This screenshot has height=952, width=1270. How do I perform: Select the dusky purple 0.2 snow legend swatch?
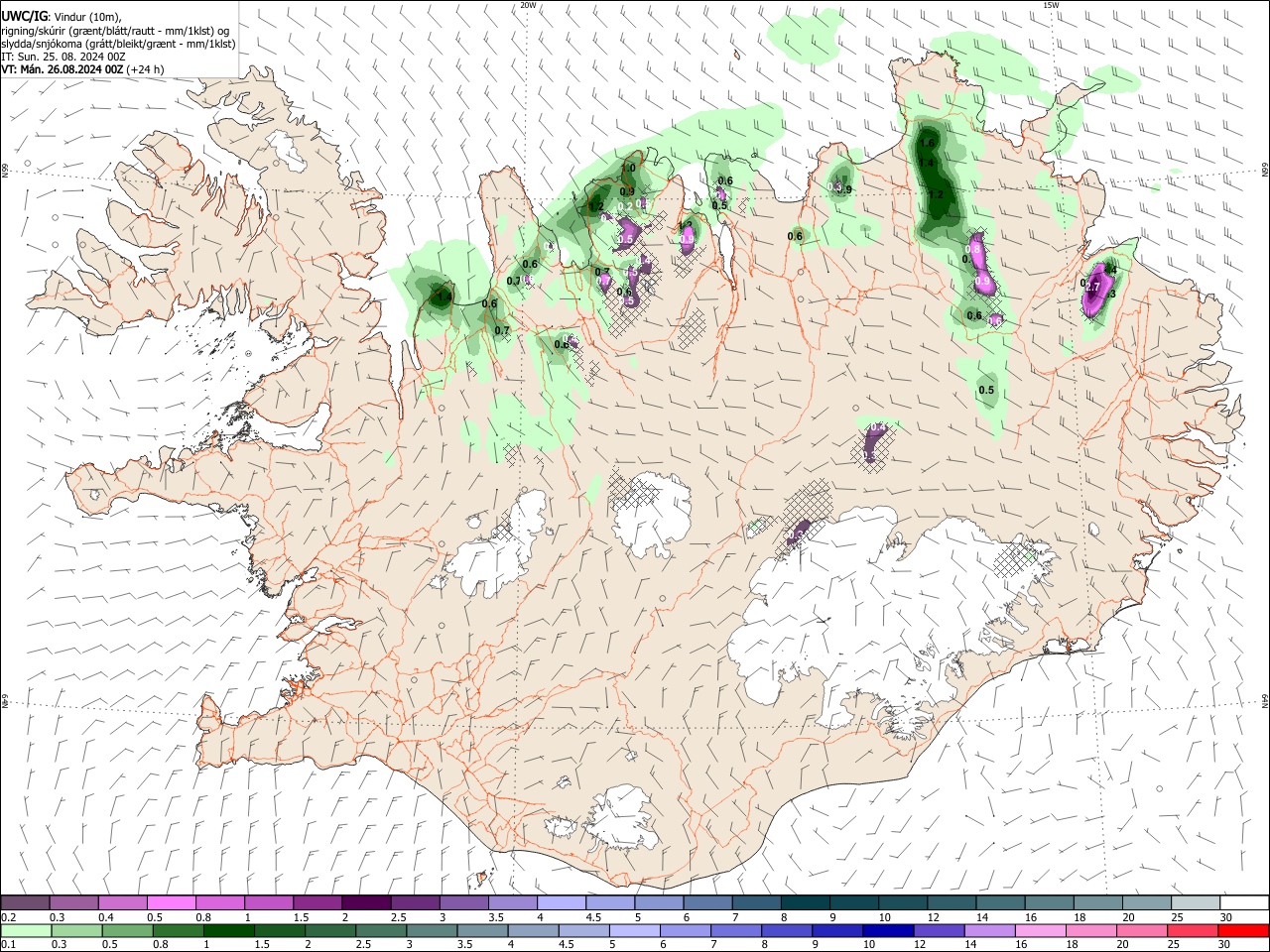(25, 903)
